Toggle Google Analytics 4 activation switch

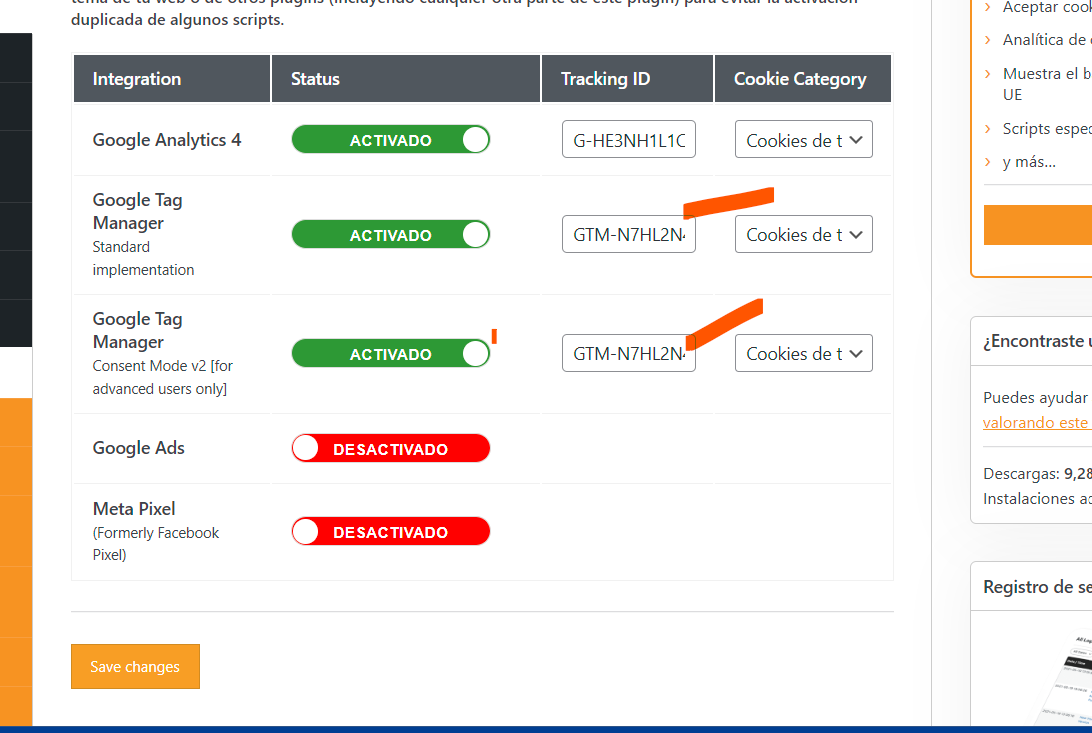(391, 139)
